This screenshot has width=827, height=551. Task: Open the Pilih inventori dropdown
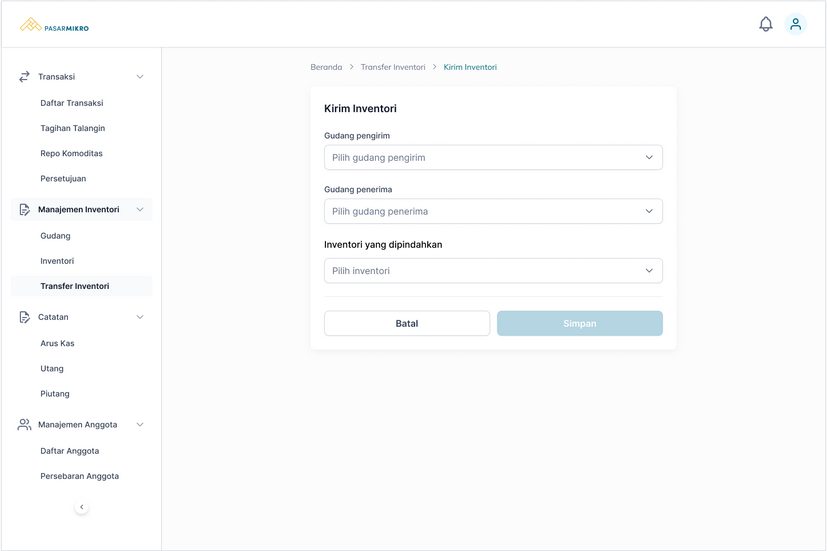(x=493, y=271)
